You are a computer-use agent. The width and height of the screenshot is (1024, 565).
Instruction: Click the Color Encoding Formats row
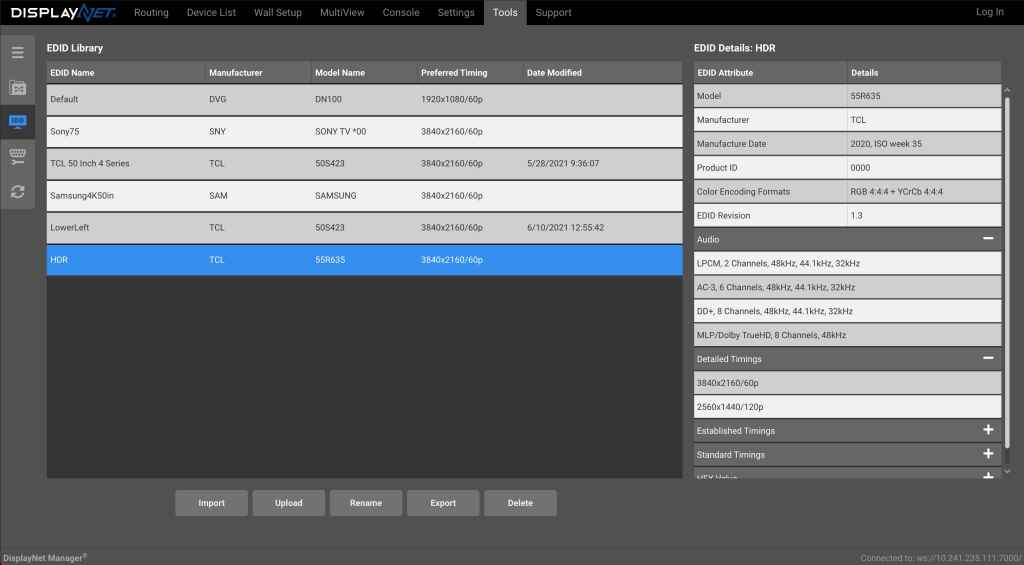point(847,191)
